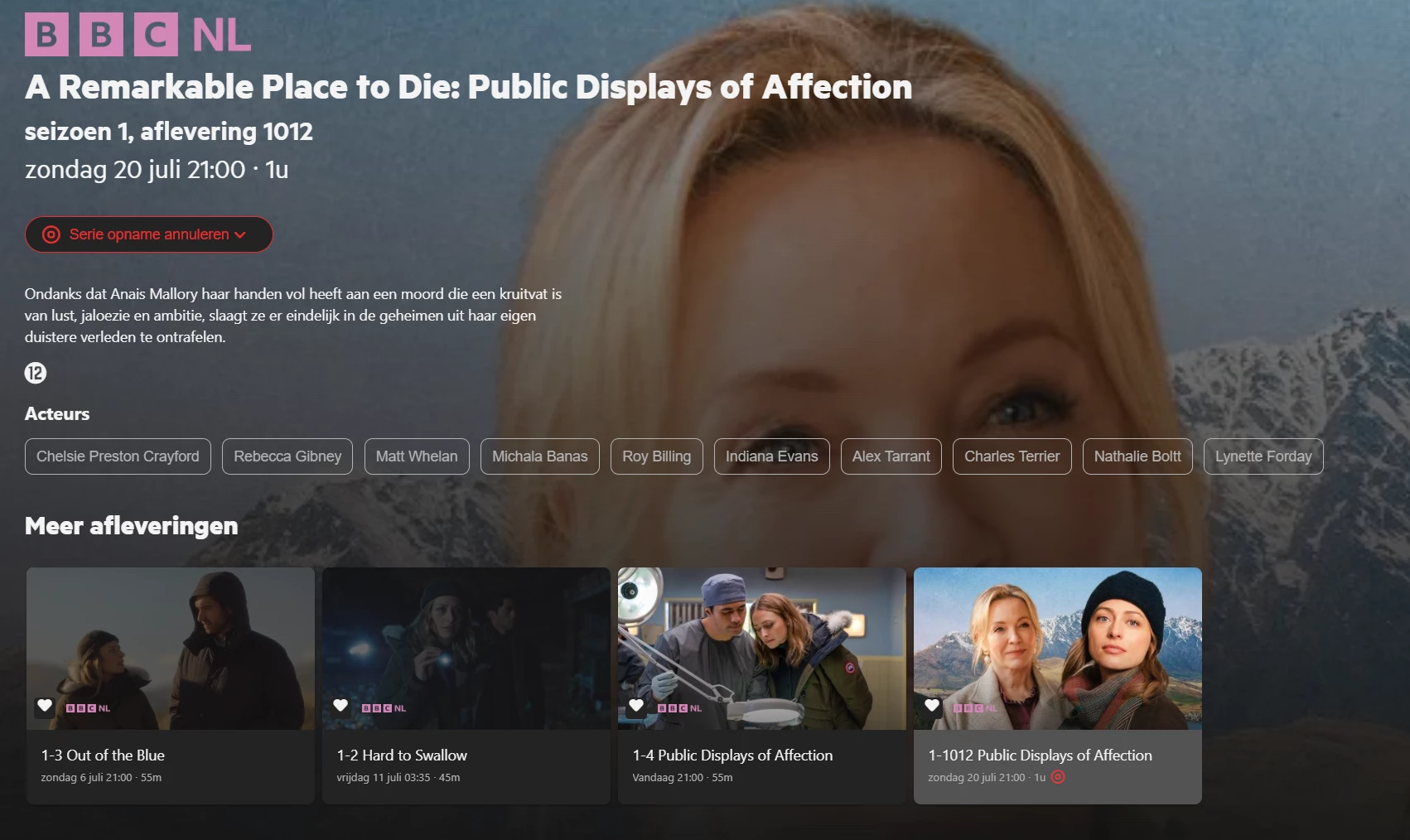1410x840 pixels.
Task: Toggle heart on the 1-4 episode card
Action: (636, 706)
